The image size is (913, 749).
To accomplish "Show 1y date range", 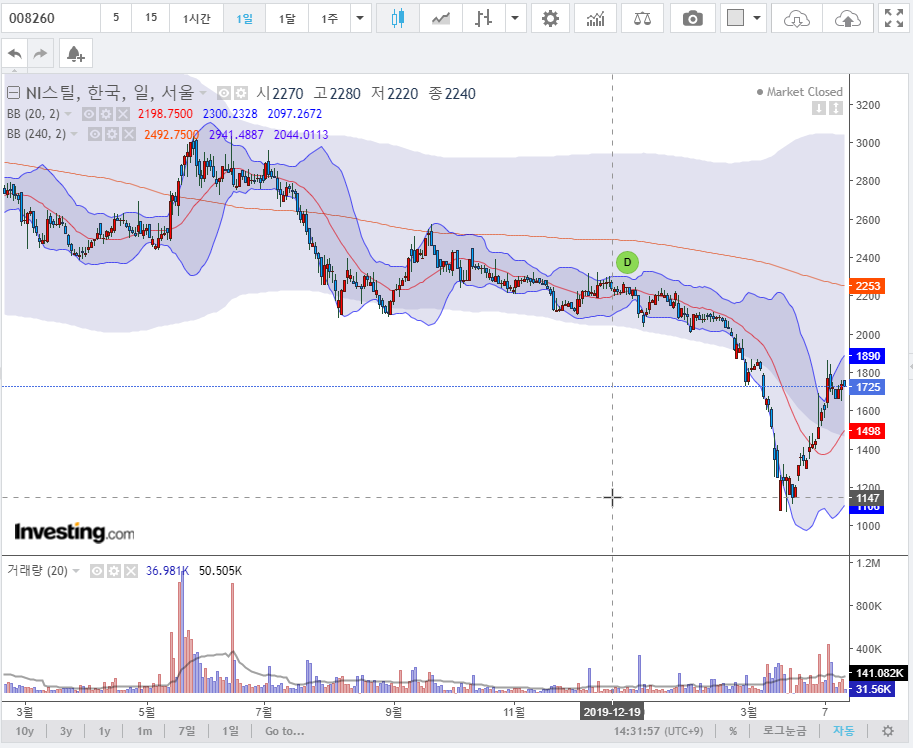I will point(104,731).
